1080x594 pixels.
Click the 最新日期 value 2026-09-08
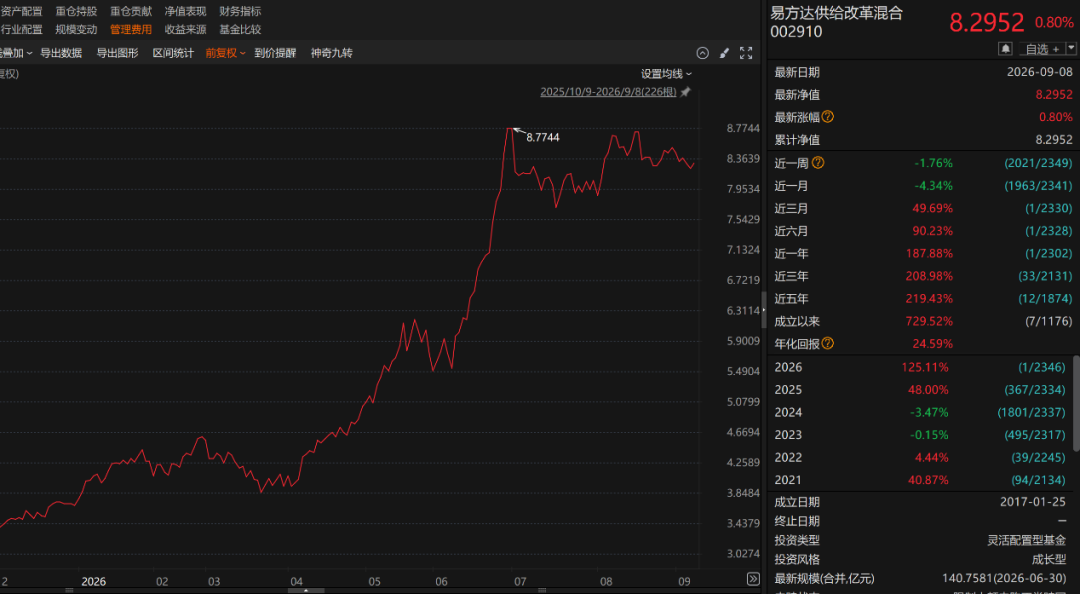pyautogui.click(x=1039, y=72)
